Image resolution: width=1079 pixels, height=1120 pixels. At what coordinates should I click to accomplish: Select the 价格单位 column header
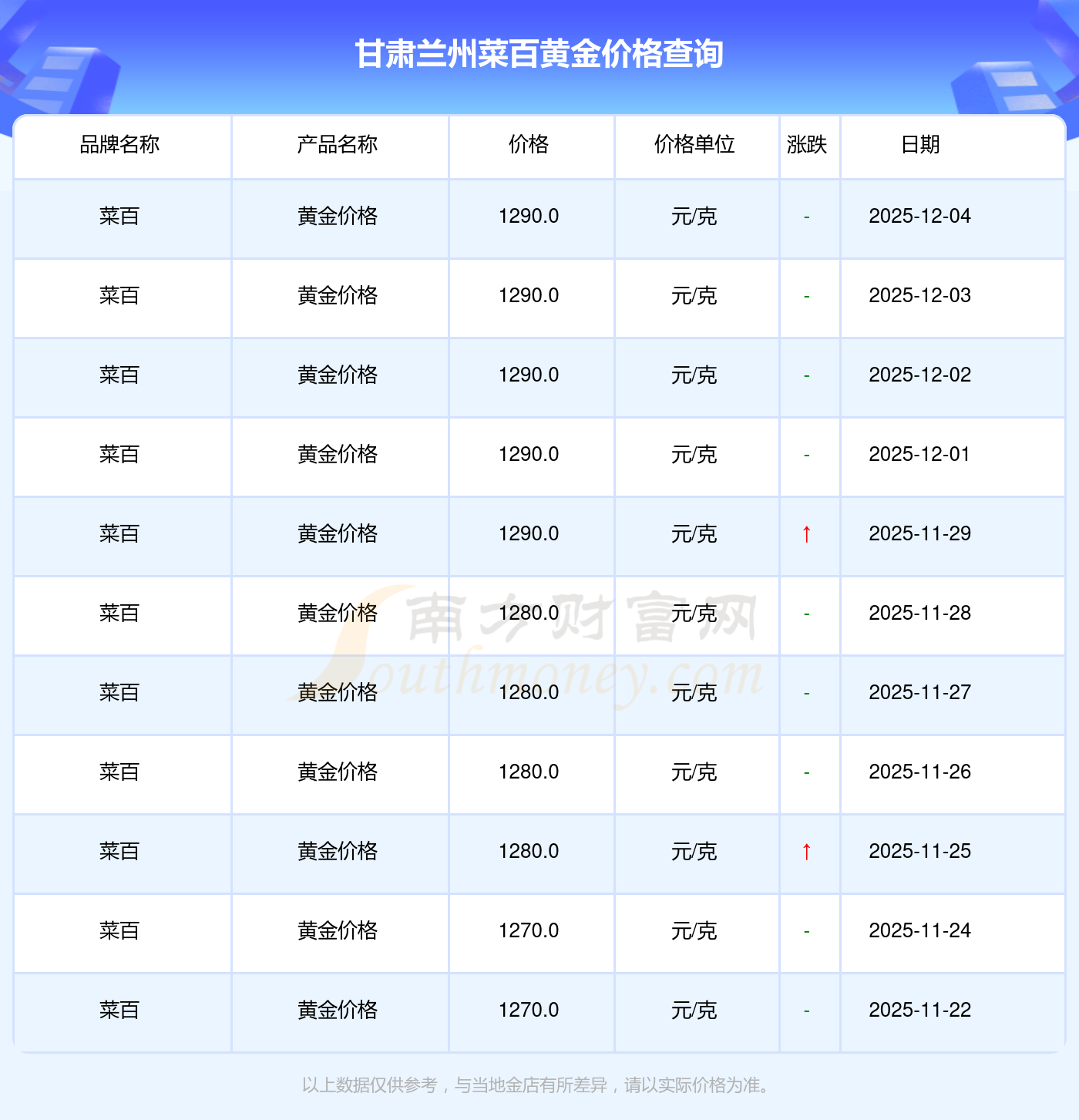tap(694, 144)
